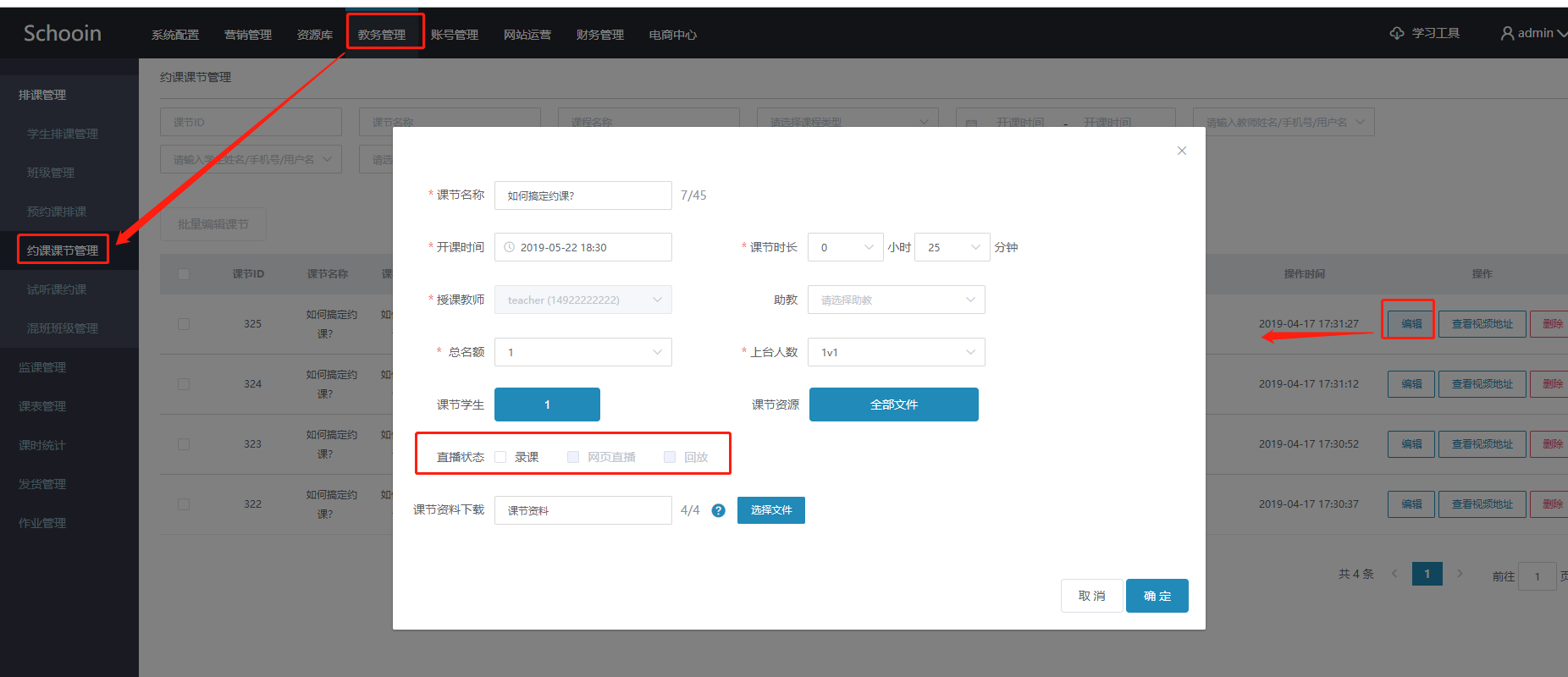Image resolution: width=1568 pixels, height=677 pixels.
Task: Open the 网站运营 top menu
Action: coord(527,35)
